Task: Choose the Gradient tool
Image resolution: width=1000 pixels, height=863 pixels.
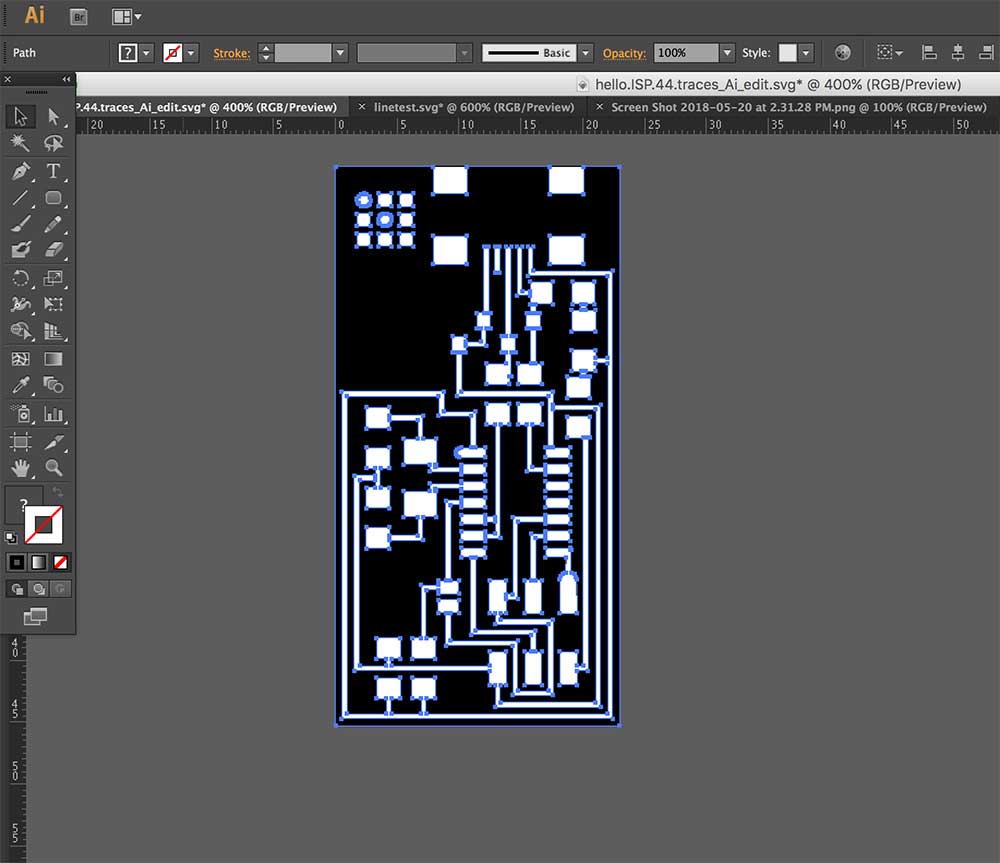Action: click(x=54, y=359)
